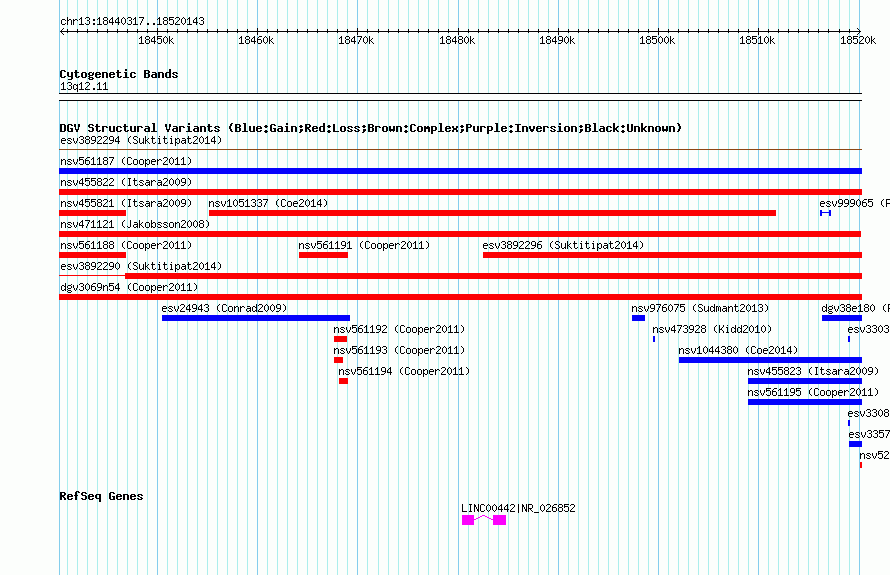Screen dimensions: 890x575
Task: Open variant esv3892294 (Suktitipat2014) label
Action: coord(141,140)
